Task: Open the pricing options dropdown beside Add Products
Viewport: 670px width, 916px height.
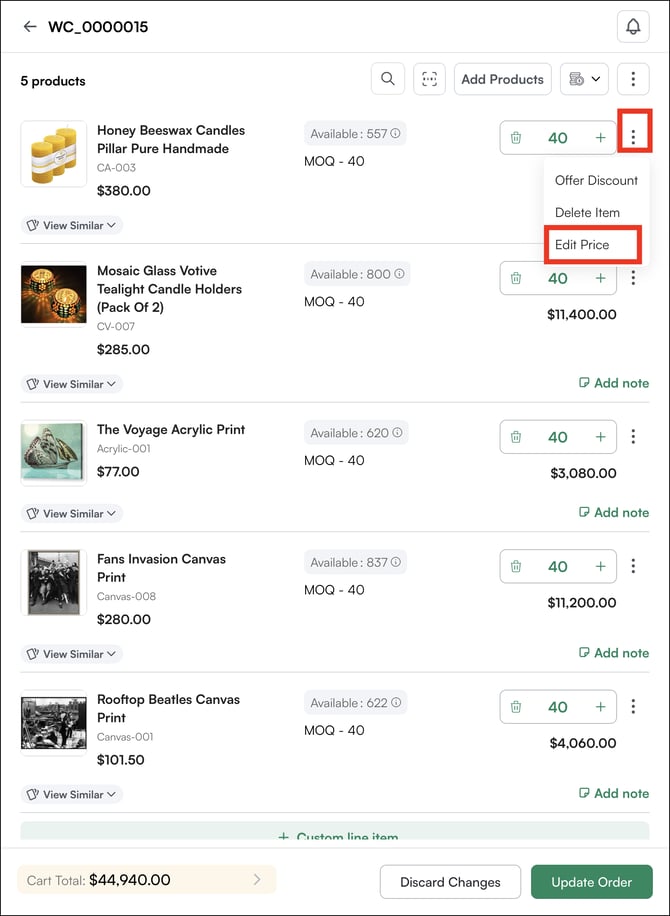Action: click(584, 79)
